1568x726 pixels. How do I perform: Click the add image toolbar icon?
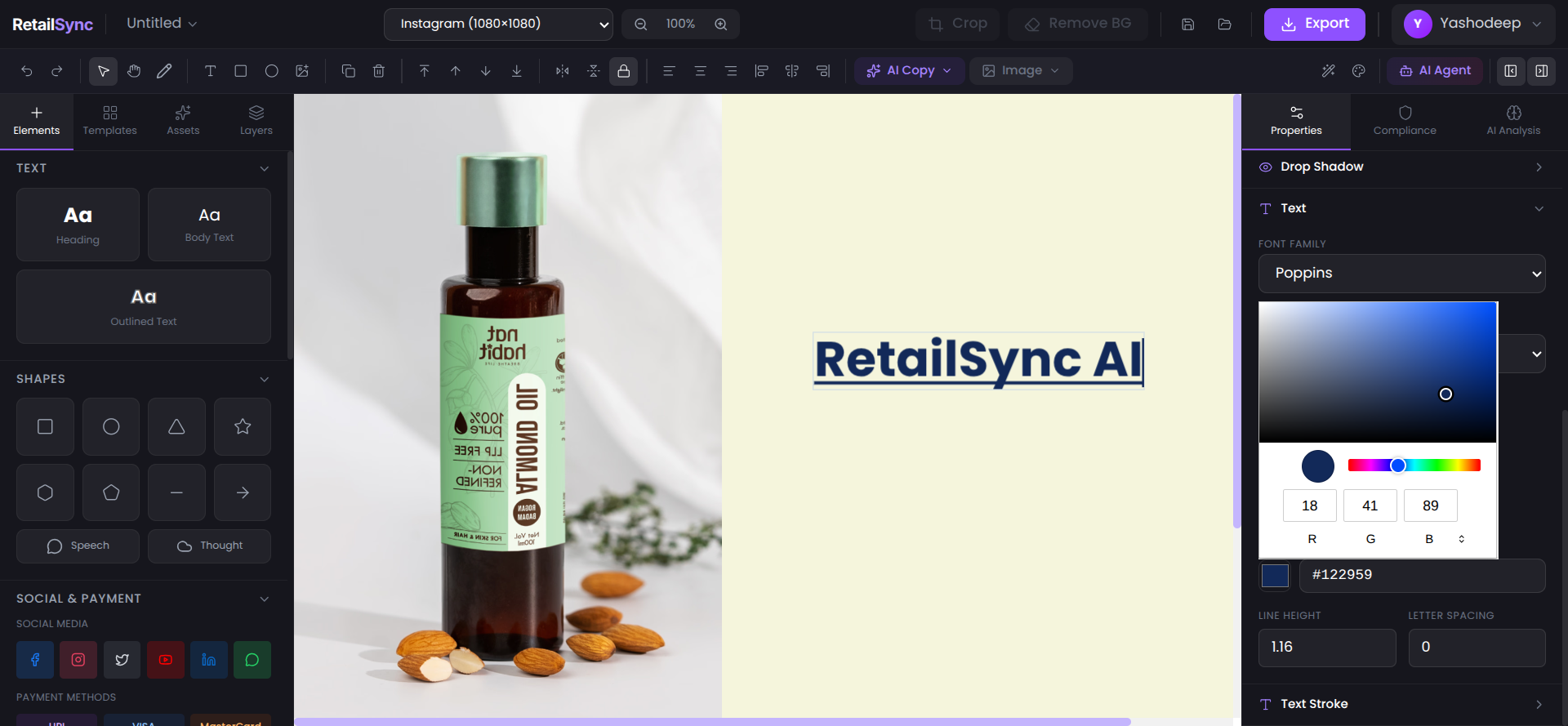[302, 71]
